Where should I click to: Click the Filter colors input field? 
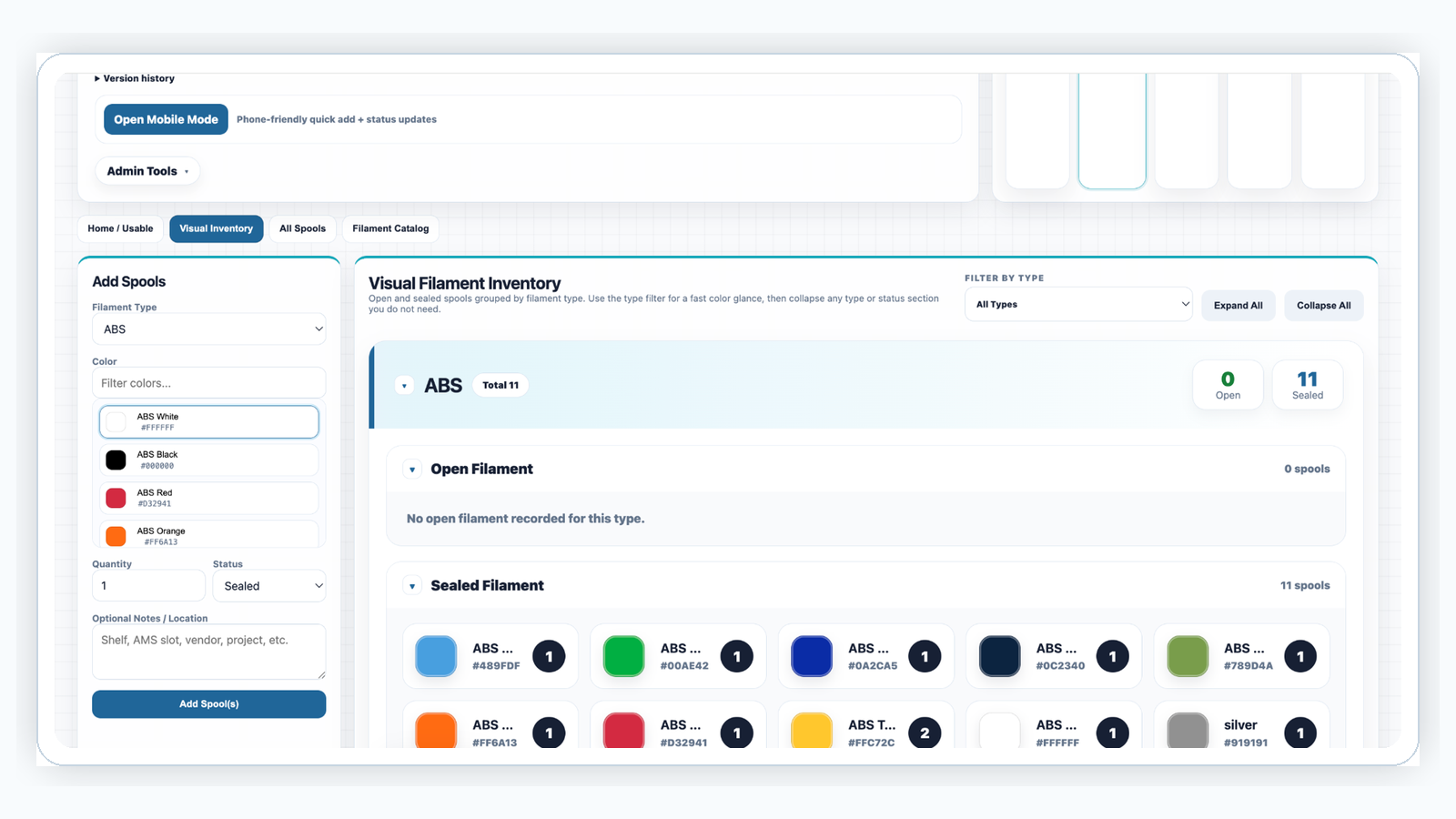click(x=209, y=383)
